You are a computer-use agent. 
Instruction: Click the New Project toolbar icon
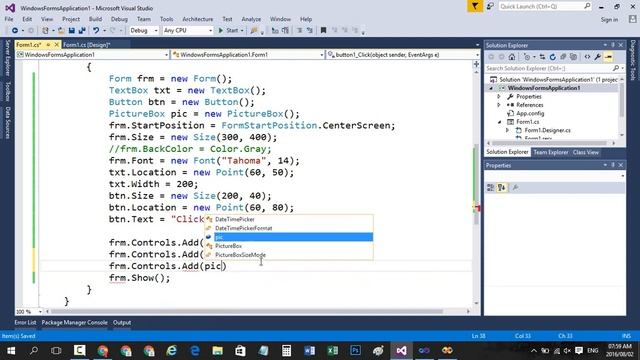pos(45,31)
